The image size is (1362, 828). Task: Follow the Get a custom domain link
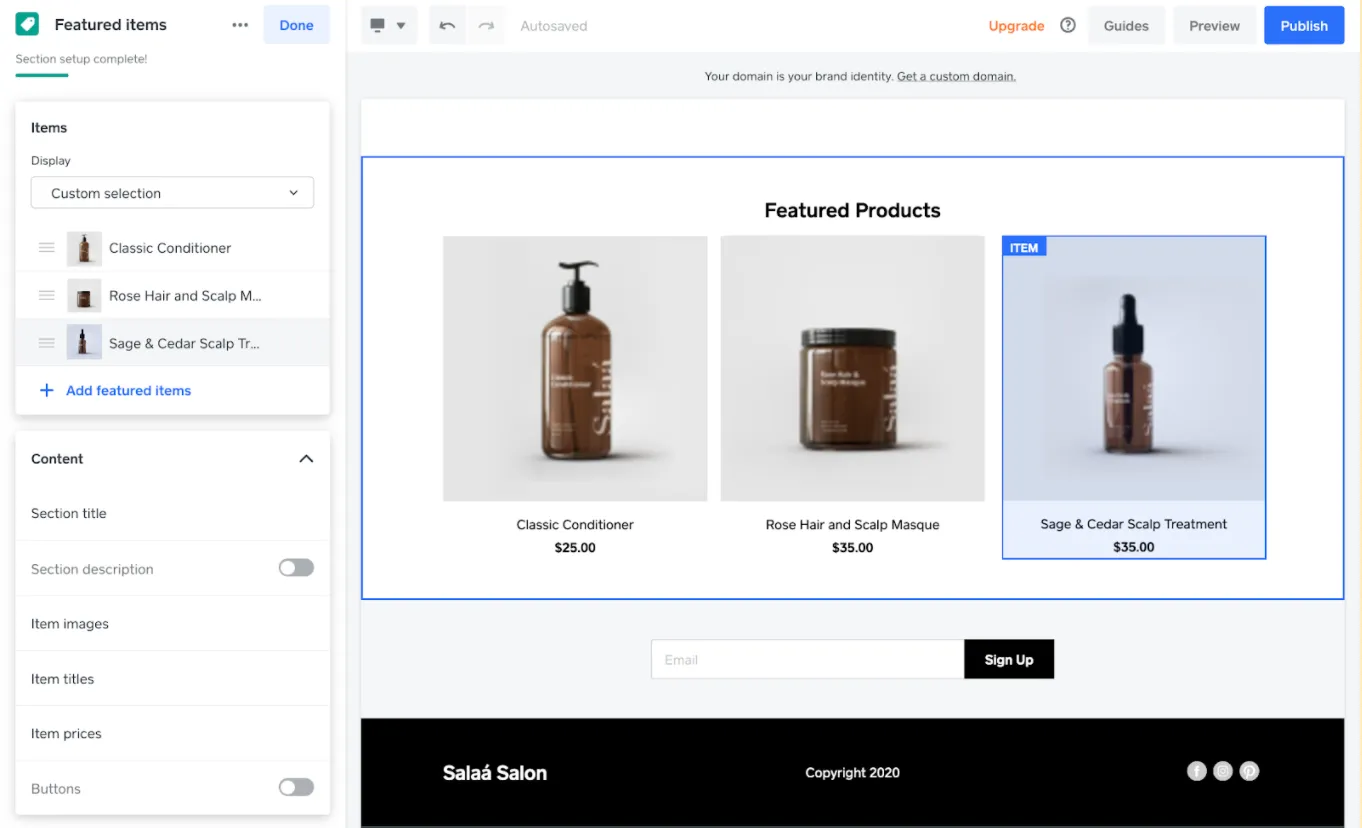pos(956,75)
